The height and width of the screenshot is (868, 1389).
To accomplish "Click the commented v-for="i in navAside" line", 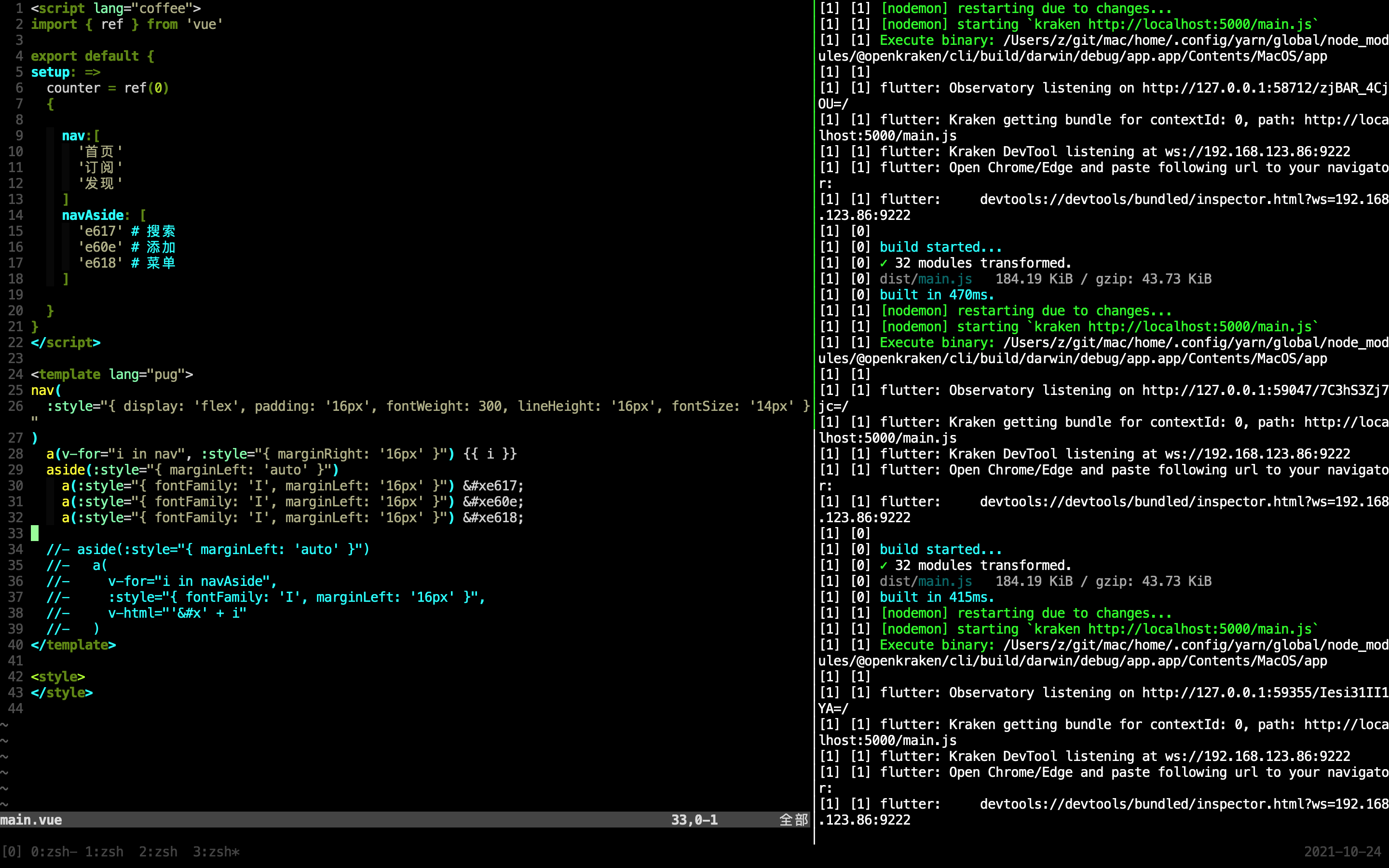I will pos(162,581).
